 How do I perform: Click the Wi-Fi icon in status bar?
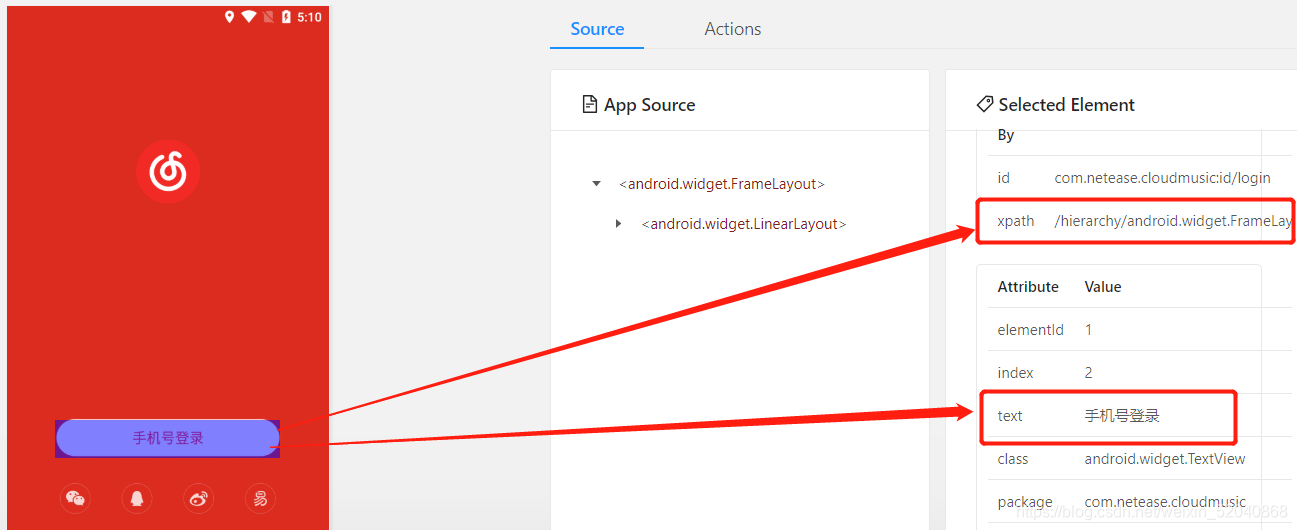tap(249, 17)
